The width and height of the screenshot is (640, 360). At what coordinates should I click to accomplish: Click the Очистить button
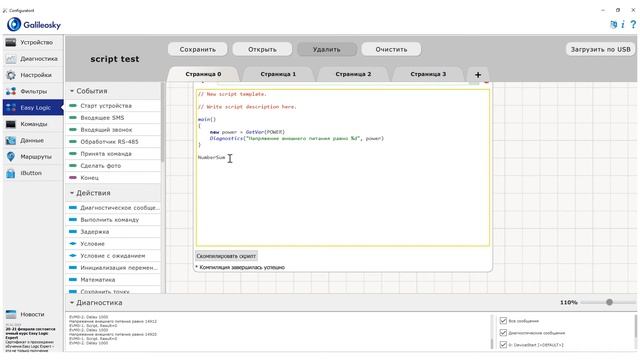point(391,49)
